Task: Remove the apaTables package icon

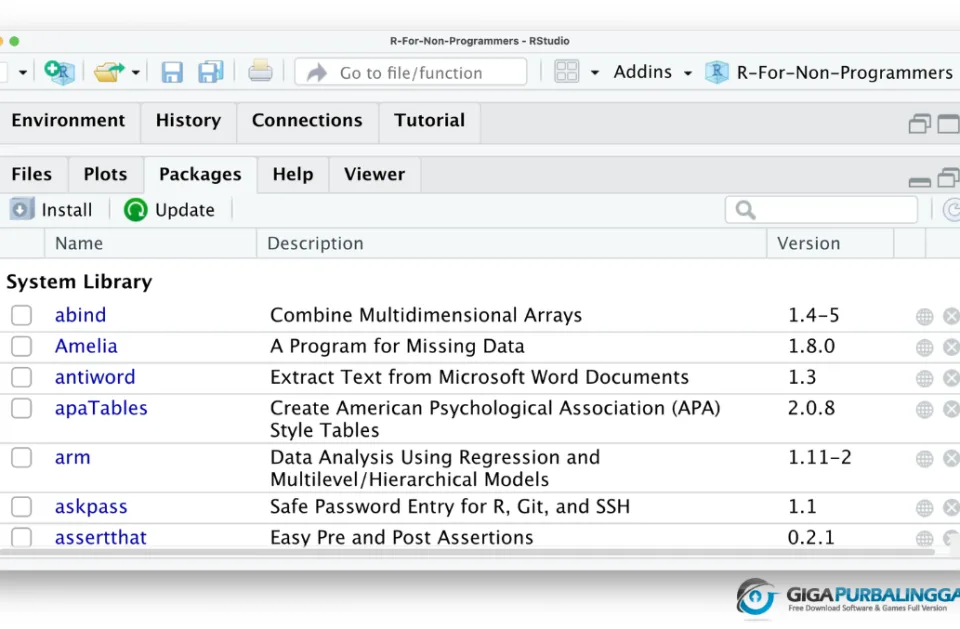Action: click(951, 410)
